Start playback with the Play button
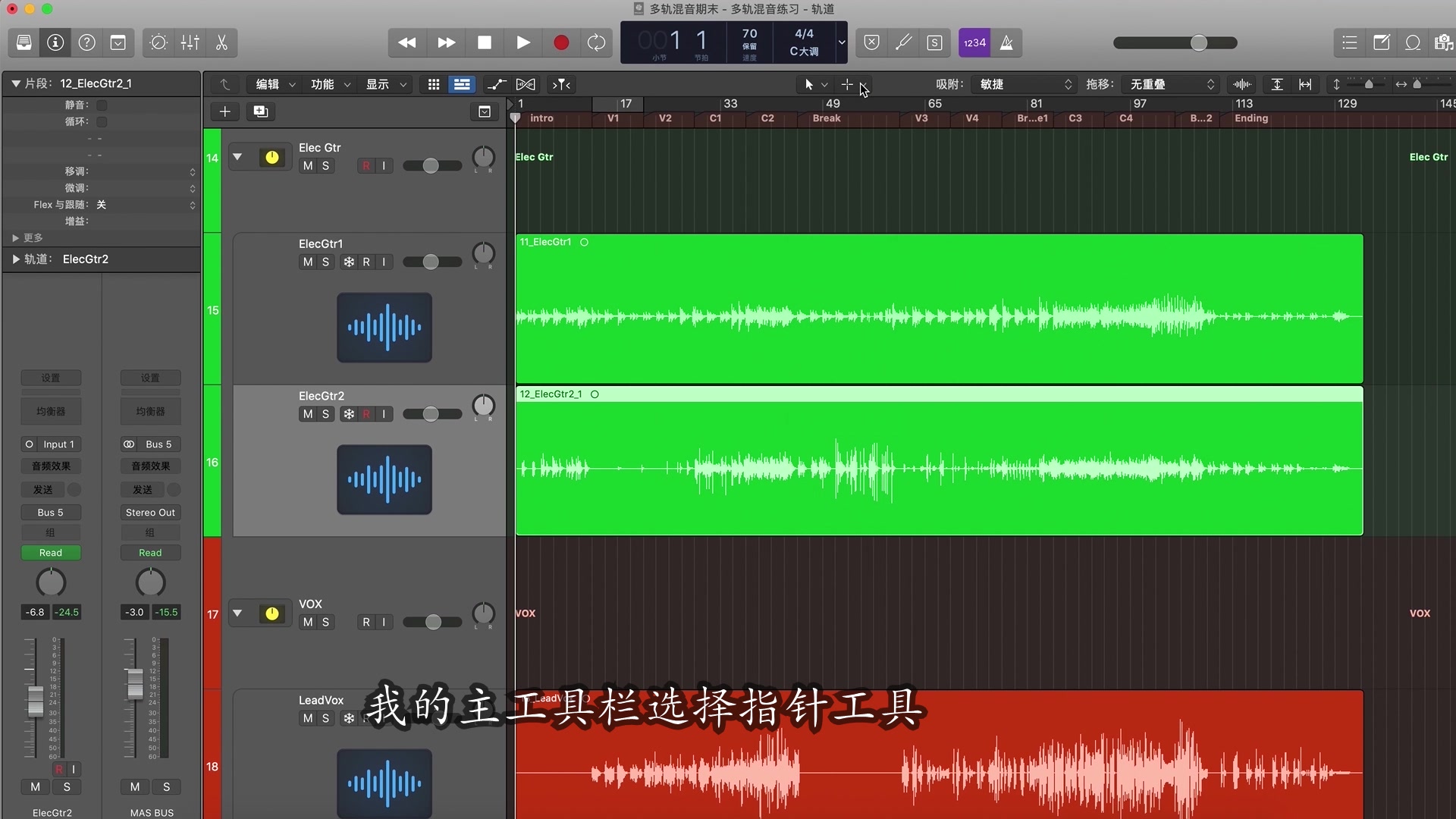The height and width of the screenshot is (819, 1456). click(523, 42)
